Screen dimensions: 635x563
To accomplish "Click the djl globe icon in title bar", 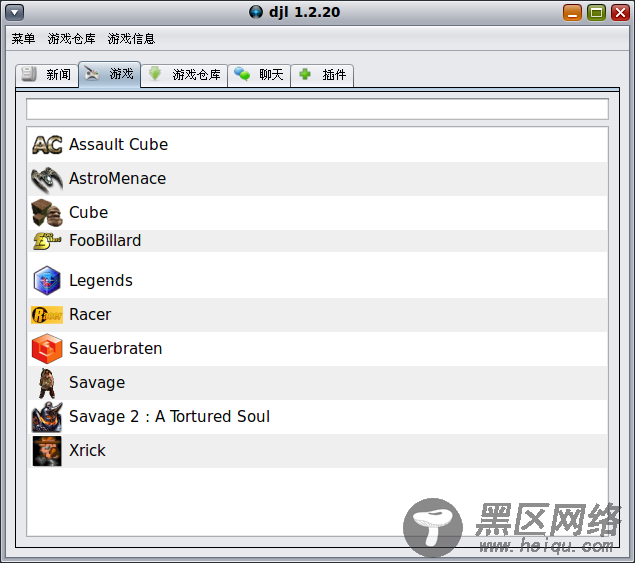I will [256, 12].
